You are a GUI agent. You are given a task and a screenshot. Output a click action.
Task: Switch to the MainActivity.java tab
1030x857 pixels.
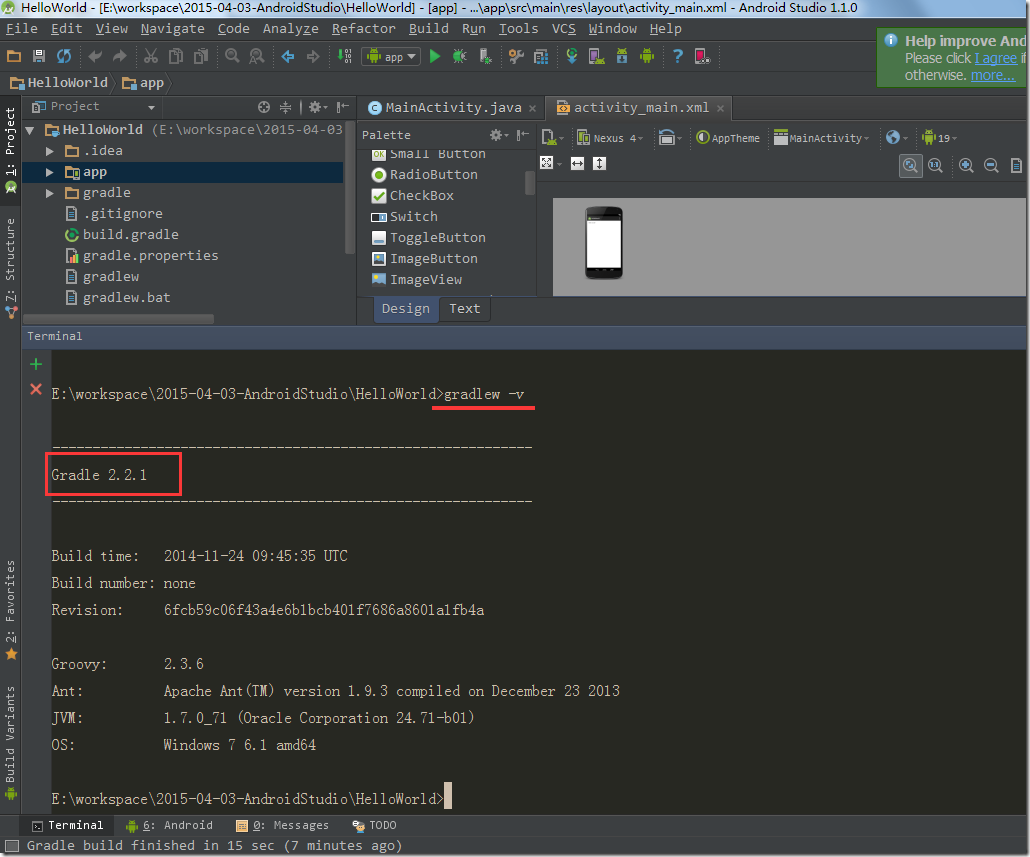point(452,108)
